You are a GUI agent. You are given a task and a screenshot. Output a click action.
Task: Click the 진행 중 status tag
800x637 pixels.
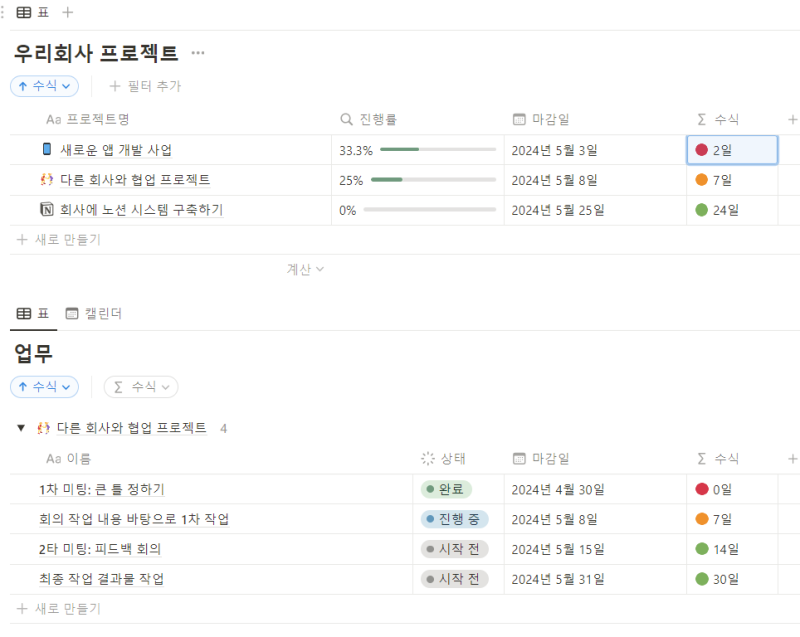point(454,519)
